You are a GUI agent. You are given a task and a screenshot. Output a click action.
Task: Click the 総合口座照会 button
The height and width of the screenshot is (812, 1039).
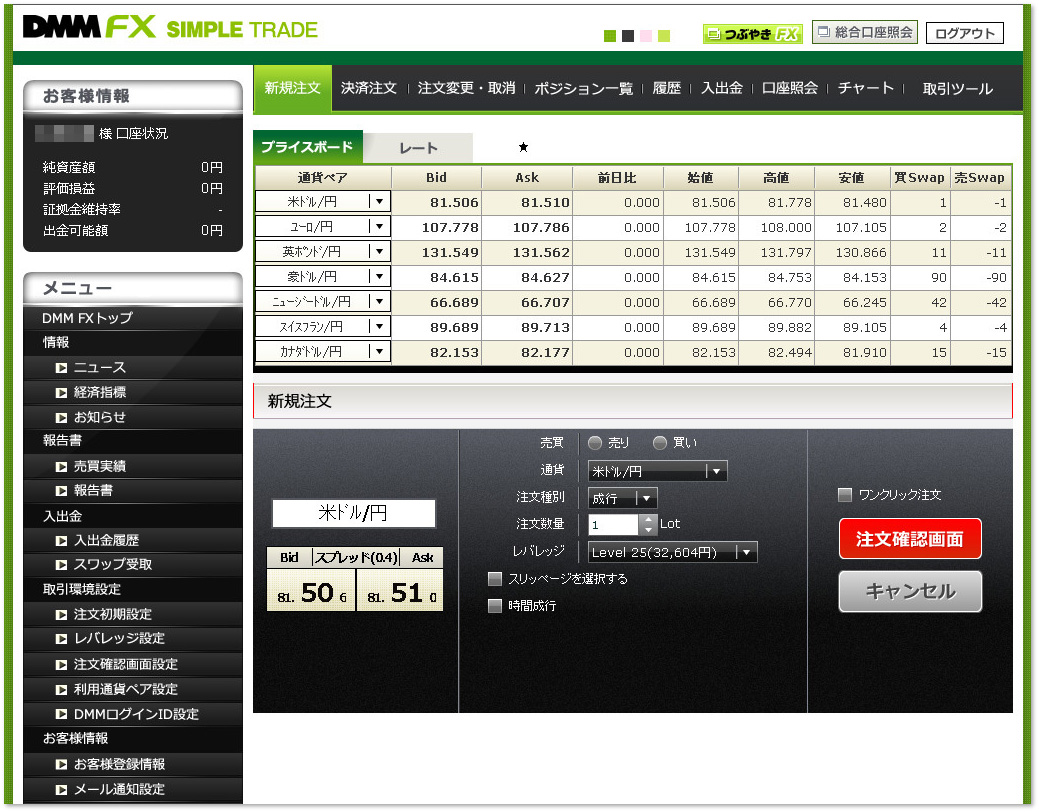pyautogui.click(x=865, y=32)
